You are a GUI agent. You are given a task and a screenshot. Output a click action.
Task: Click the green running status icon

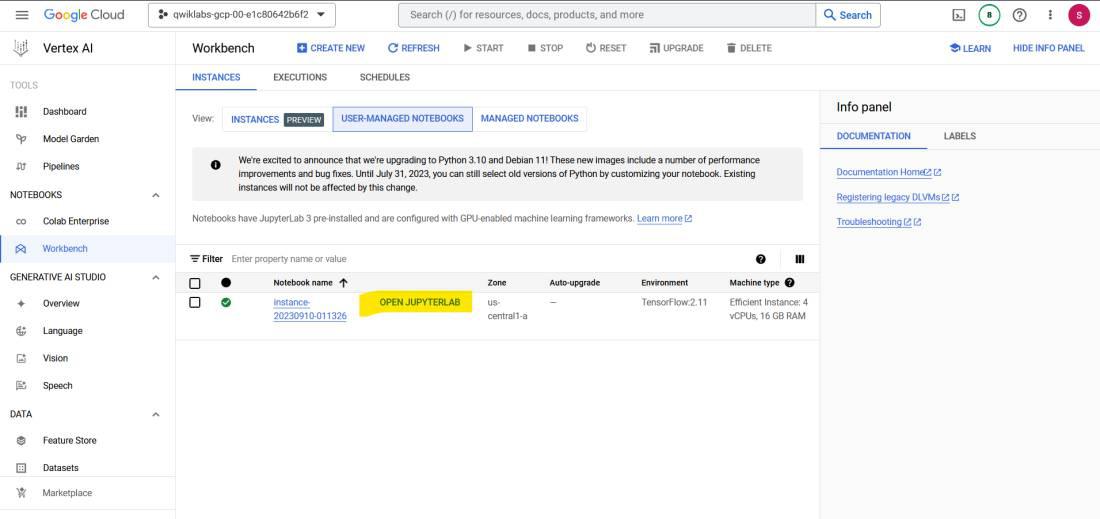pyautogui.click(x=226, y=303)
